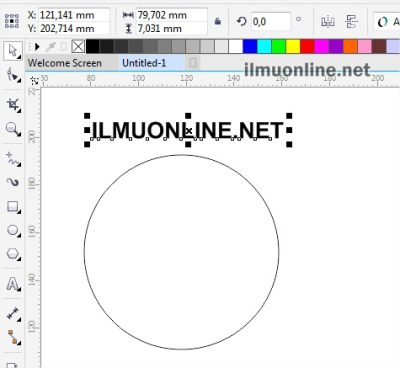Open the Untitled-1 document tab
Screen dimensions: 400x368
click(x=144, y=63)
